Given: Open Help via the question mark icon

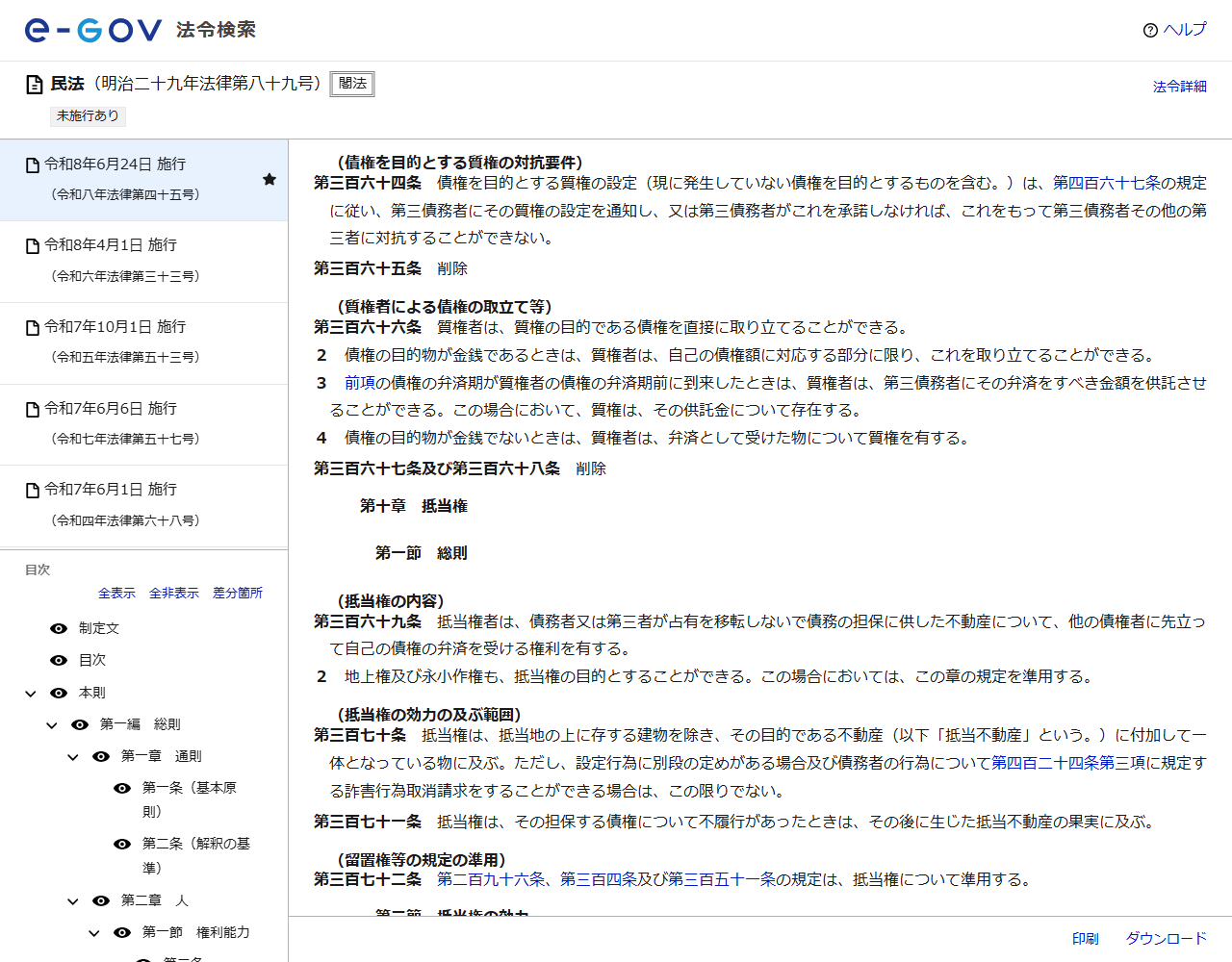Looking at the screenshot, I should [1149, 31].
